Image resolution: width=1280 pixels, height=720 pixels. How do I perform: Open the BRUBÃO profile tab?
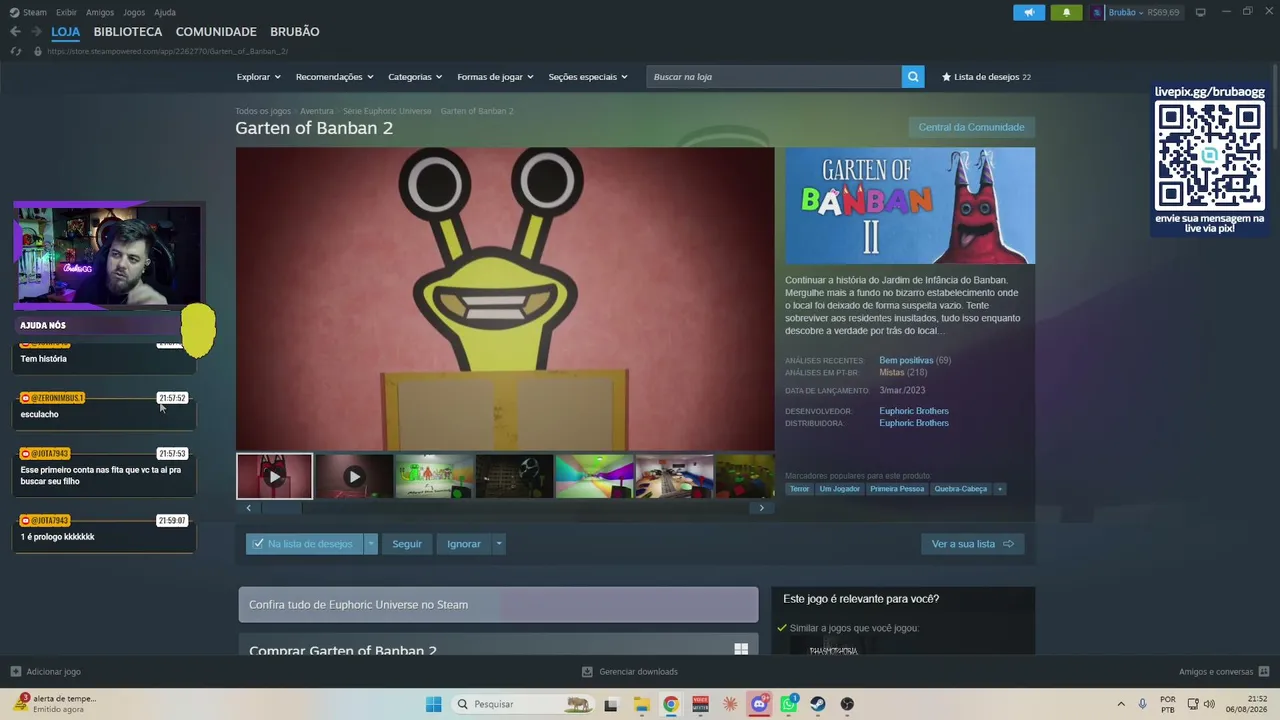click(x=295, y=32)
